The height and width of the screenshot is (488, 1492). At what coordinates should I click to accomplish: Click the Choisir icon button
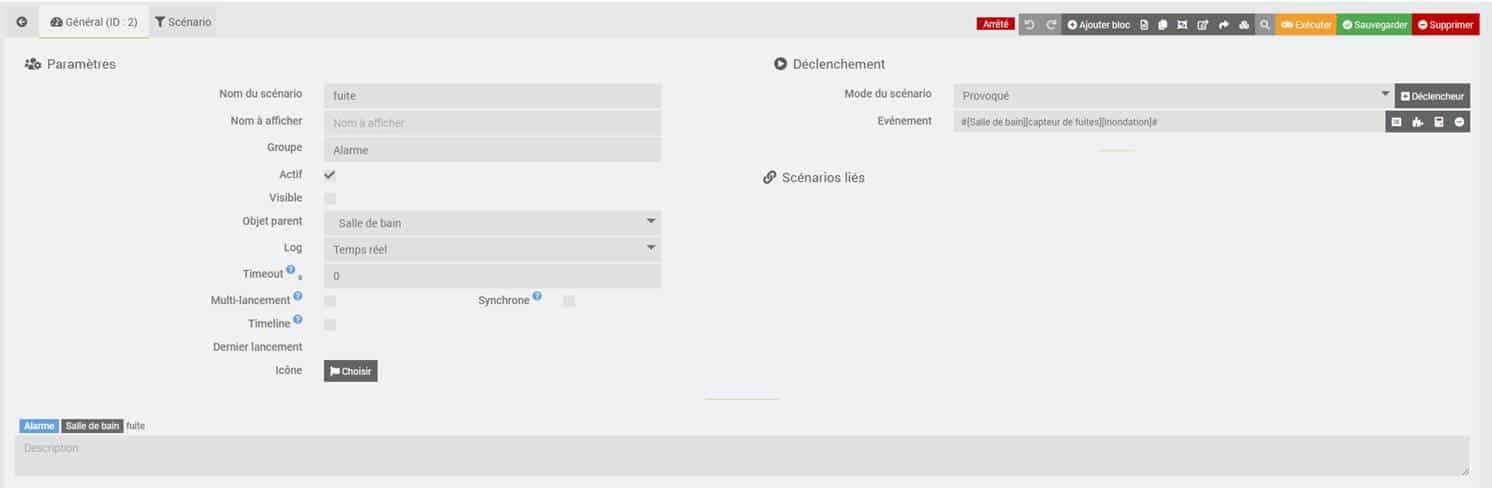pos(351,371)
